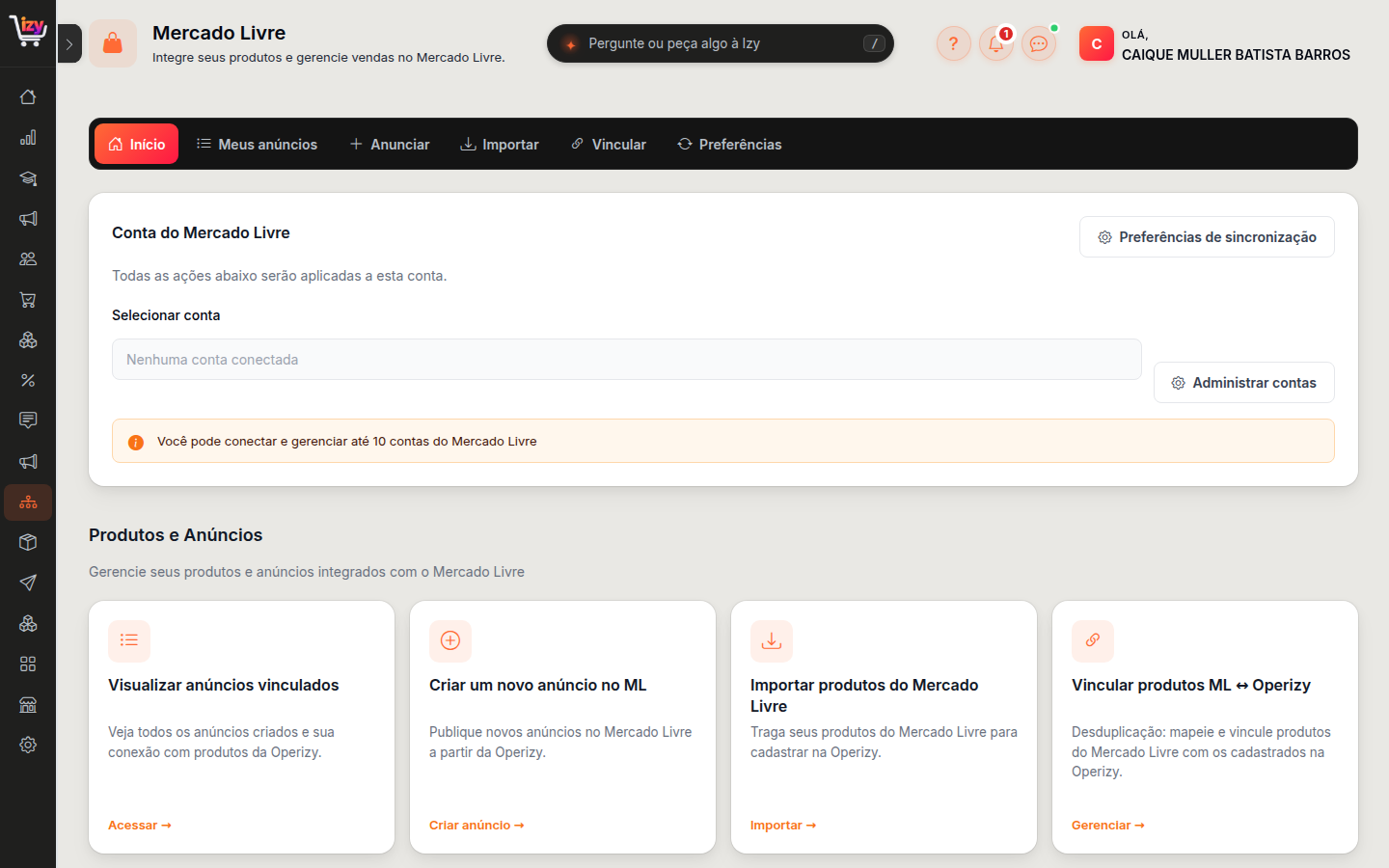
Task: Click the slash shortcut badge in search bar
Action: click(874, 43)
